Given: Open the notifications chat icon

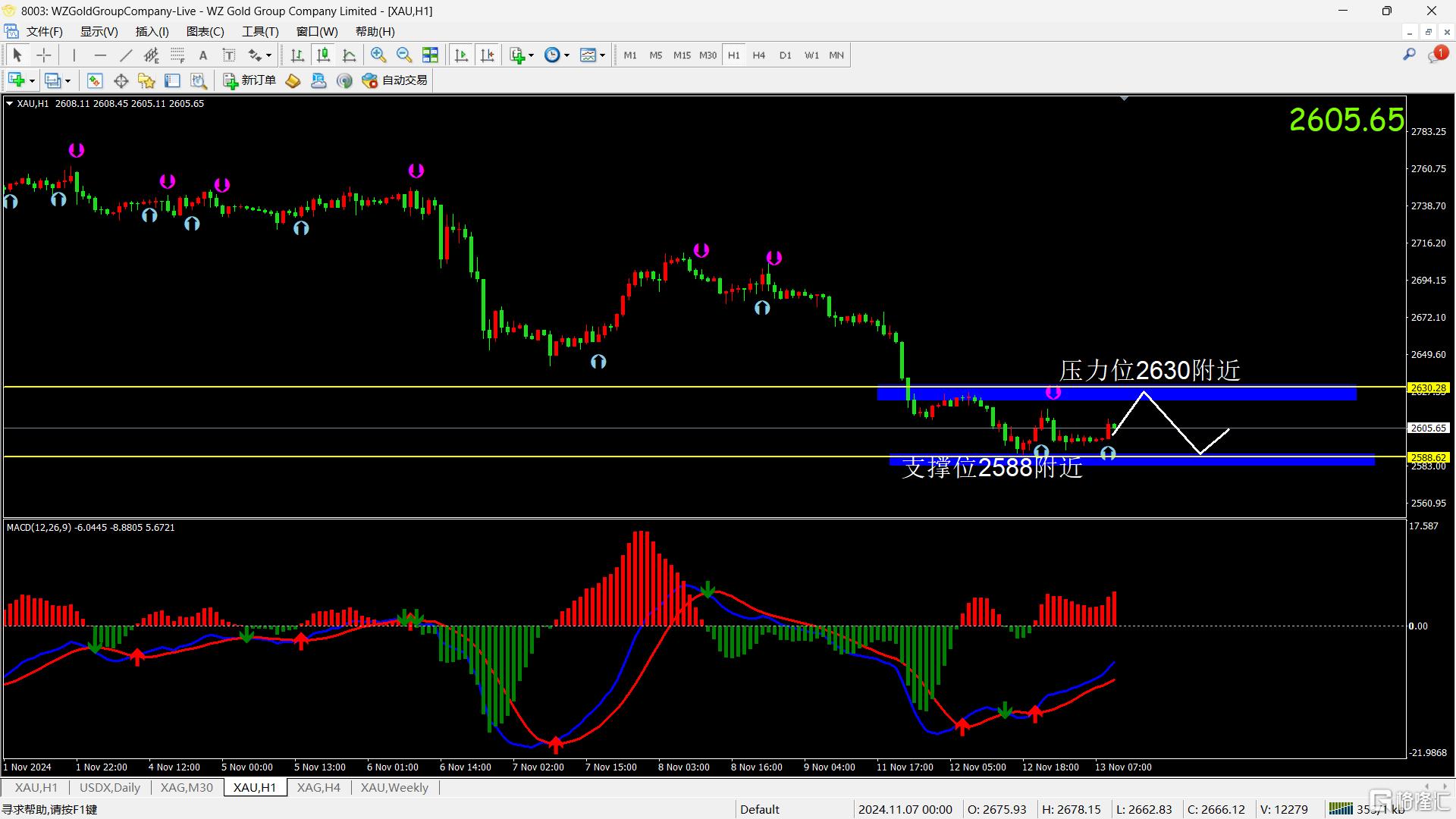Looking at the screenshot, I should click(1437, 55).
